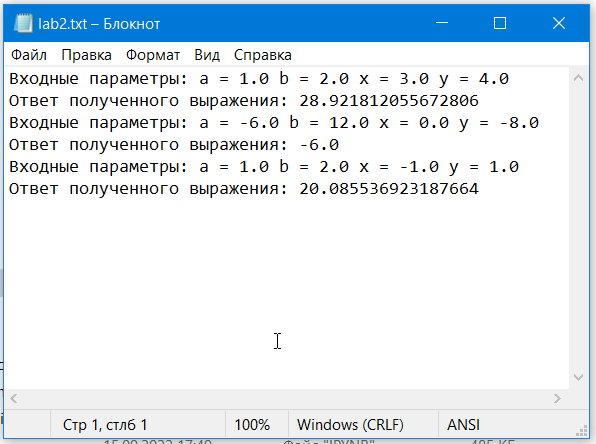Open the Формат menu
This screenshot has height=444, width=596.
pyautogui.click(x=153, y=55)
